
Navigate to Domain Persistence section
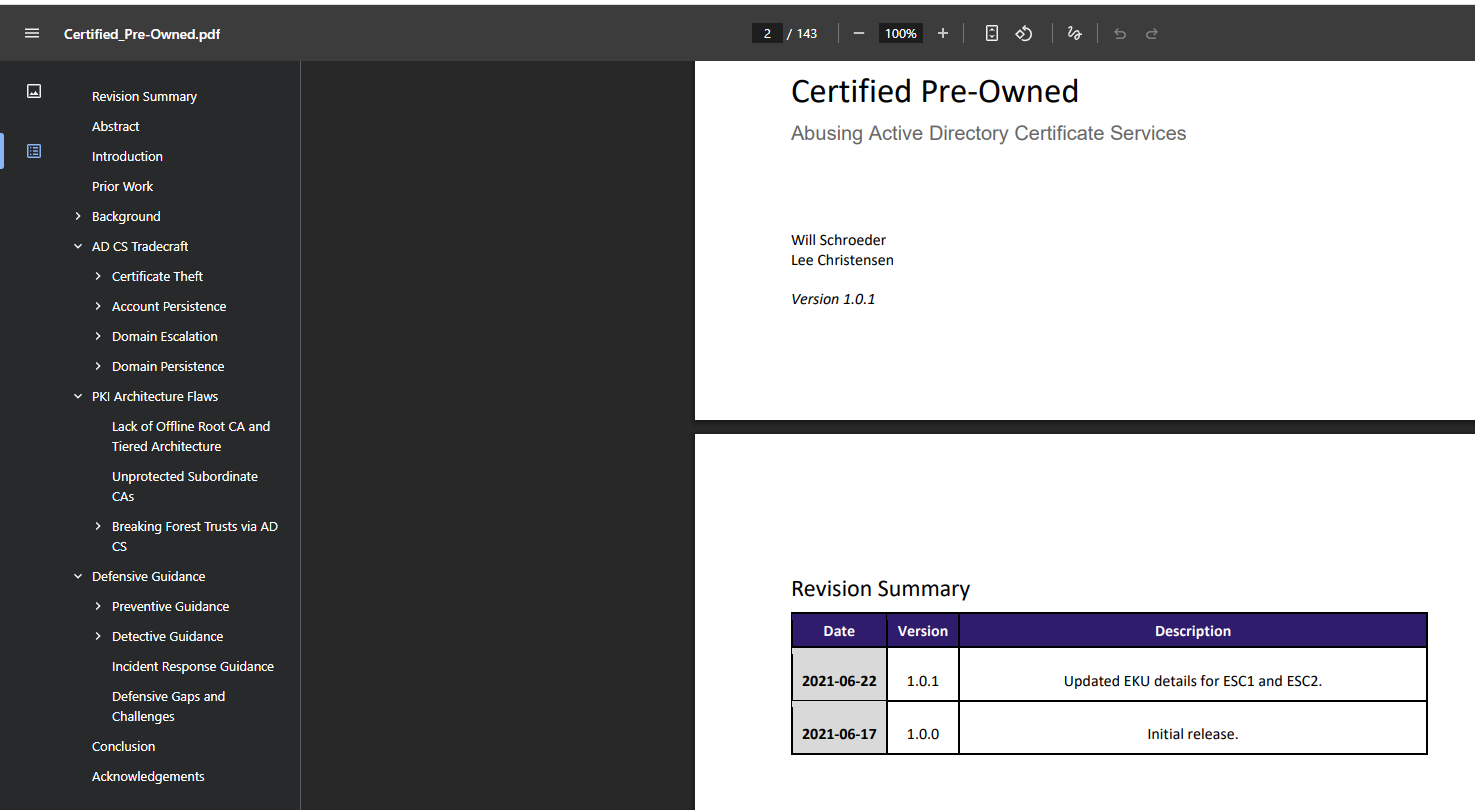(x=168, y=366)
